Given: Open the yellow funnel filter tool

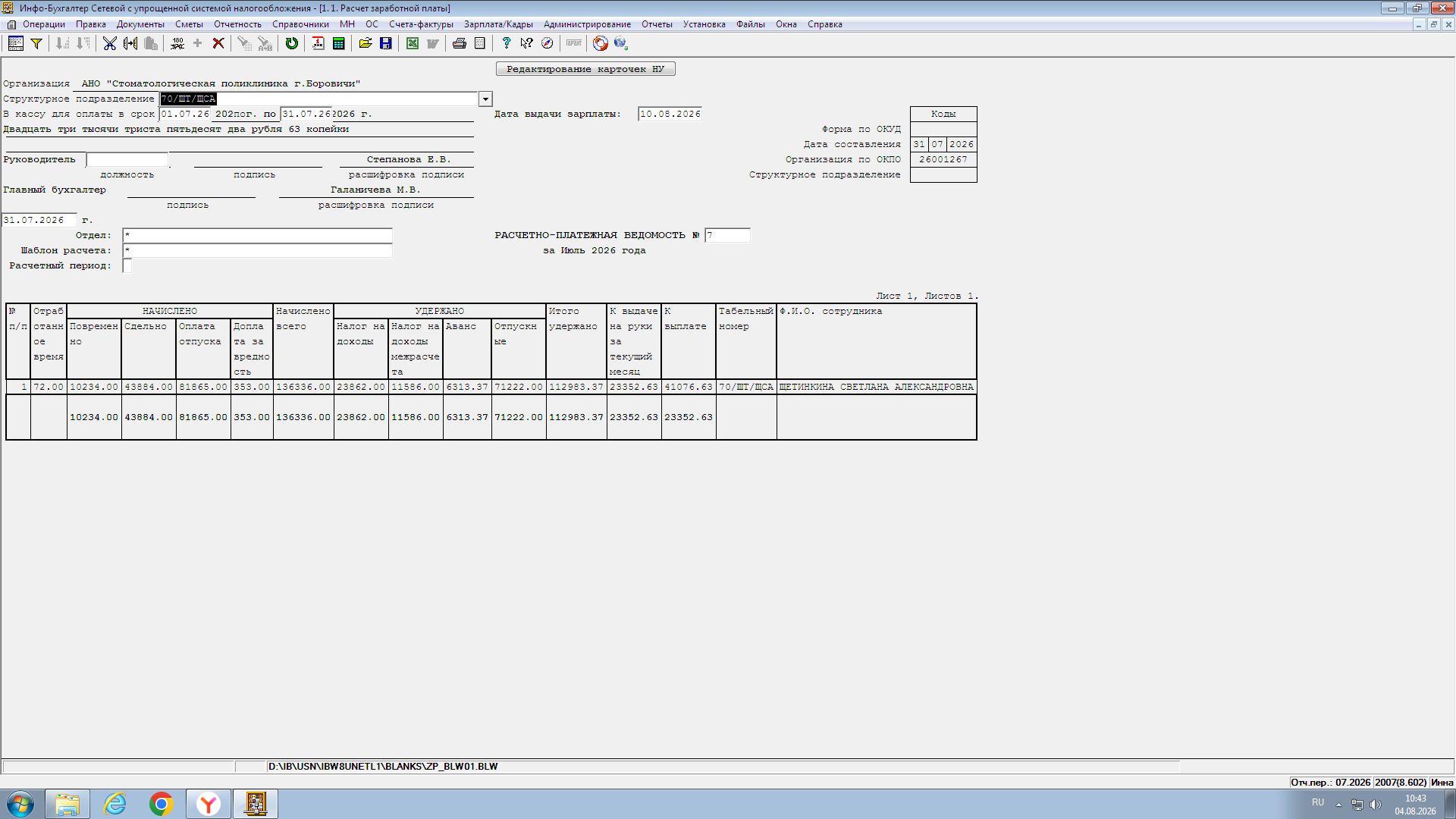Looking at the screenshot, I should point(36,43).
